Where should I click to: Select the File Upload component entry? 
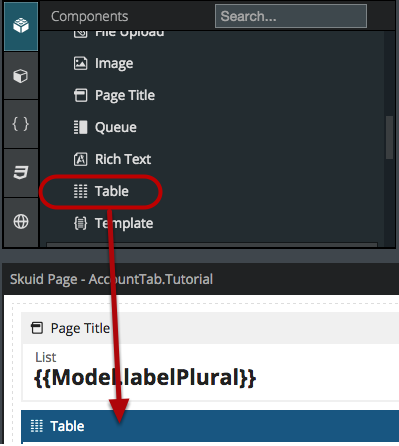click(119, 34)
